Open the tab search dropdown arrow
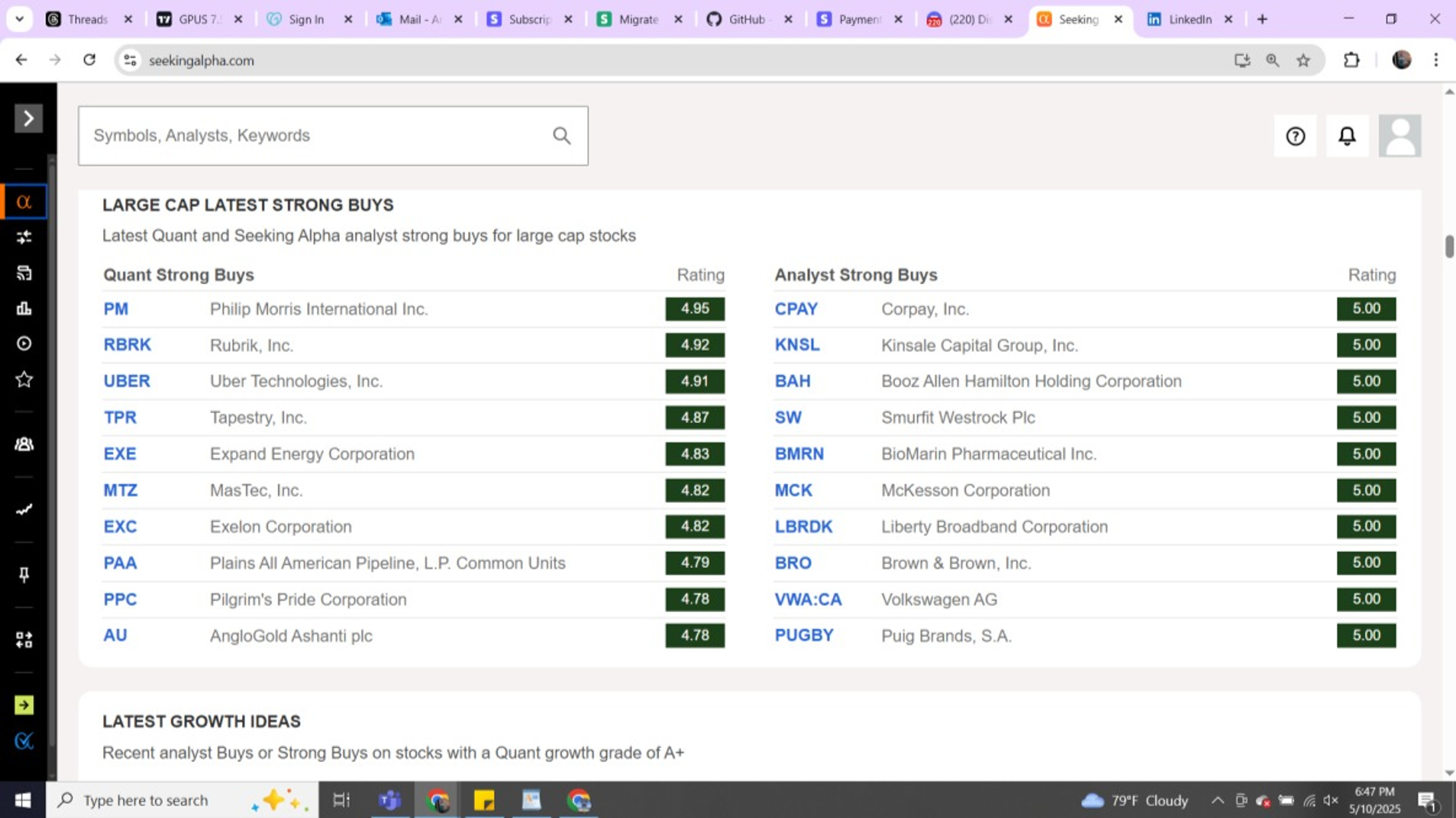The image size is (1456, 818). click(x=19, y=19)
